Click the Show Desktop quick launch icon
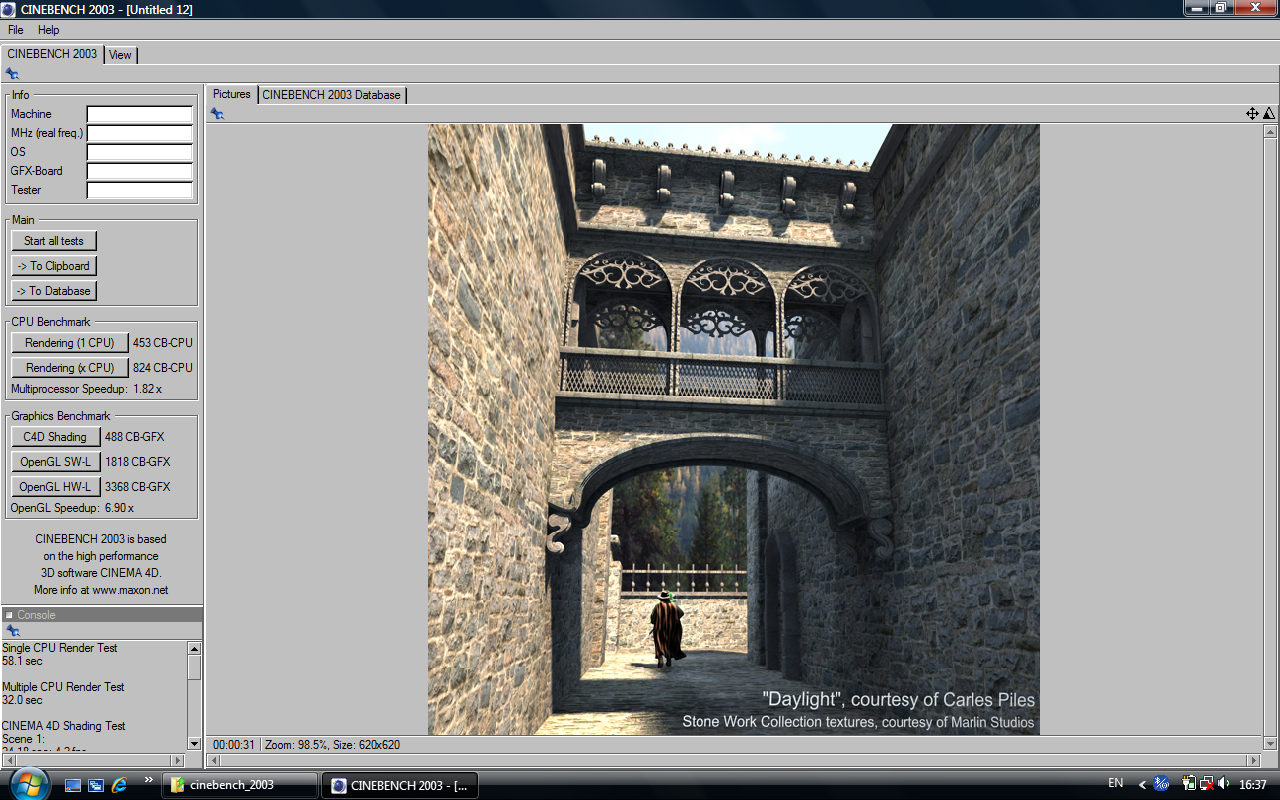This screenshot has width=1280, height=800. tap(73, 785)
